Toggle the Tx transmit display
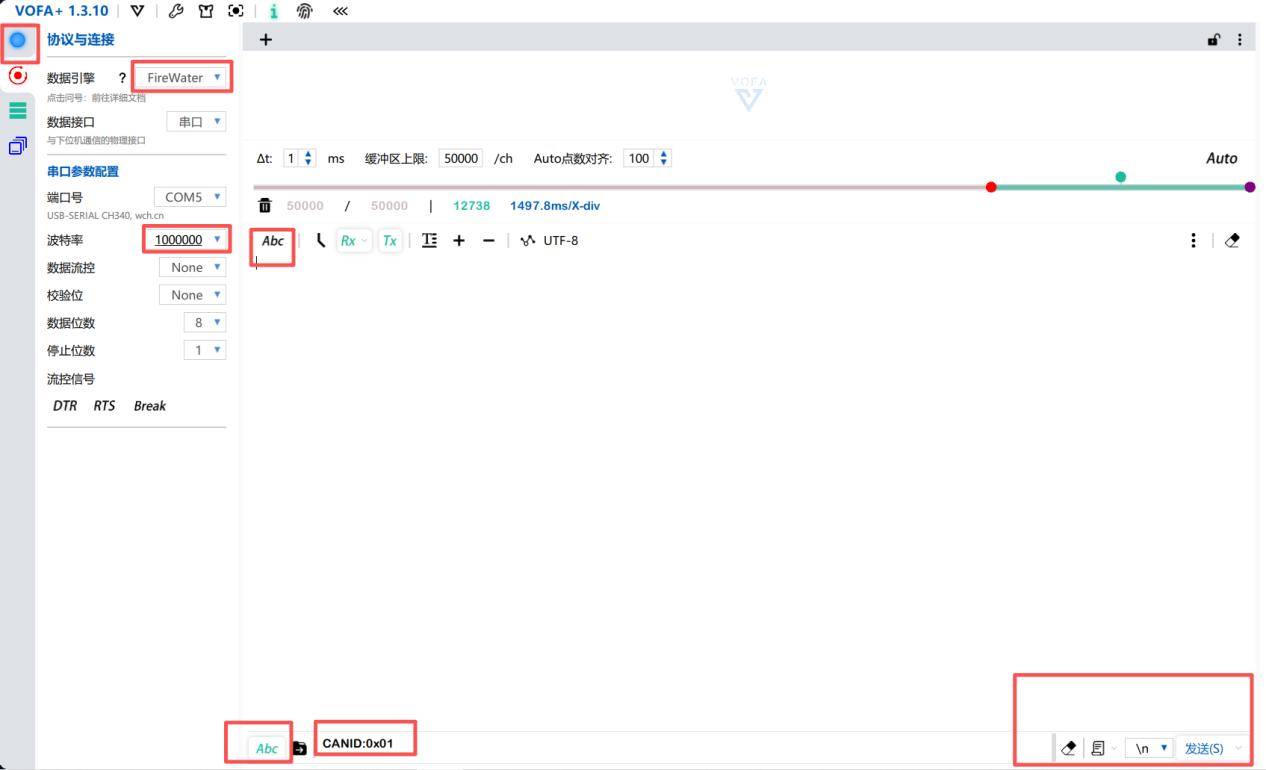Screen dimensions: 1266x770 (x=390, y=241)
